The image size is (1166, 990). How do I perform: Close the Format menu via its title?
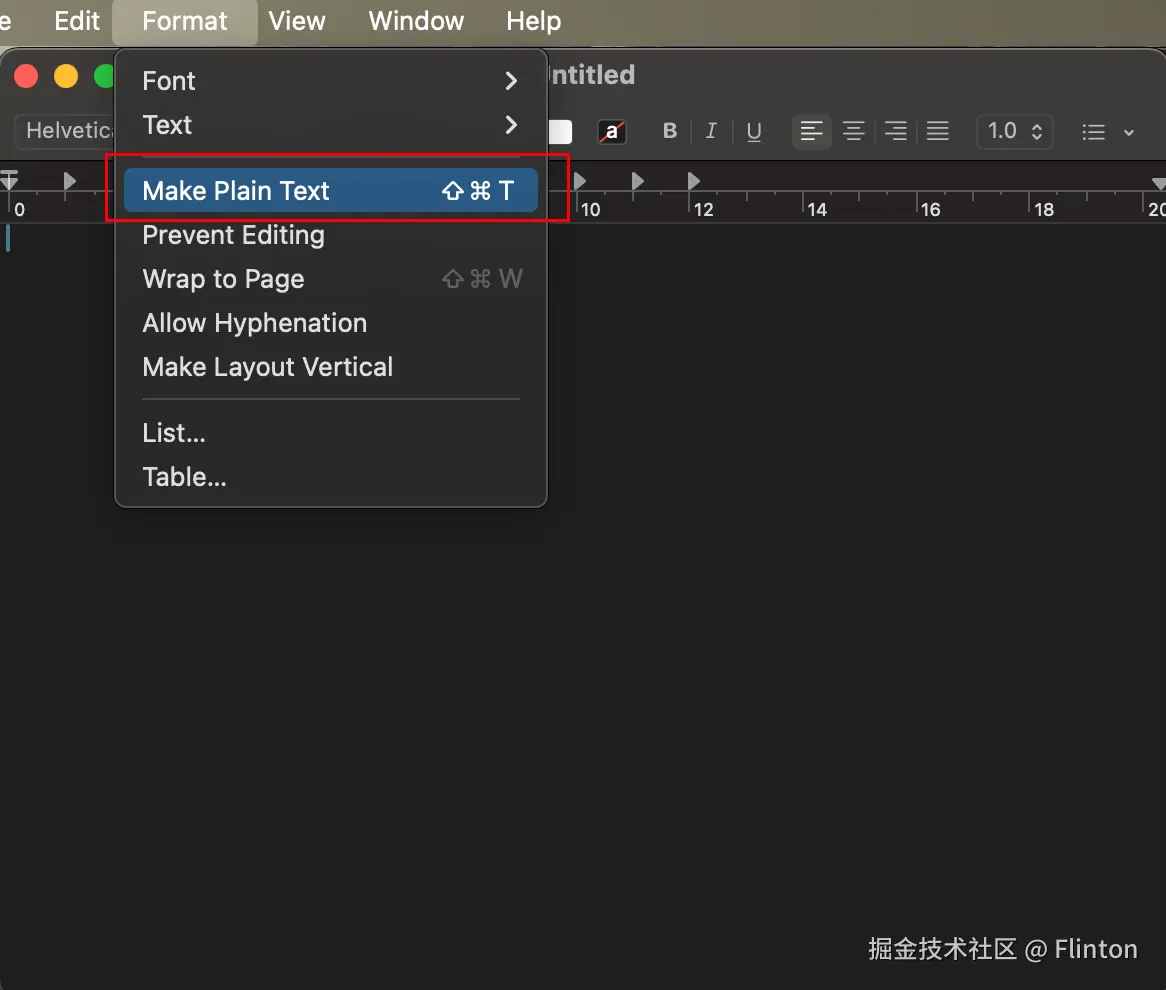(x=184, y=21)
